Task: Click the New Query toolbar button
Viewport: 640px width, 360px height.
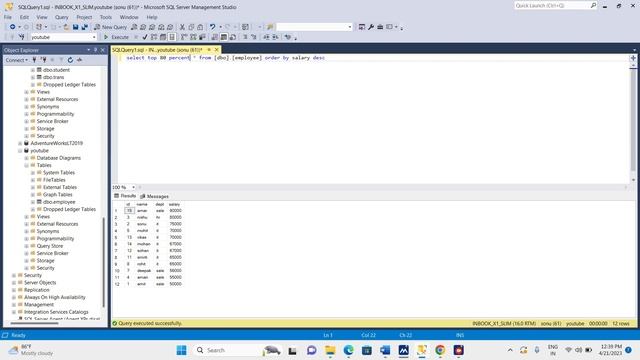Action: 111,27
